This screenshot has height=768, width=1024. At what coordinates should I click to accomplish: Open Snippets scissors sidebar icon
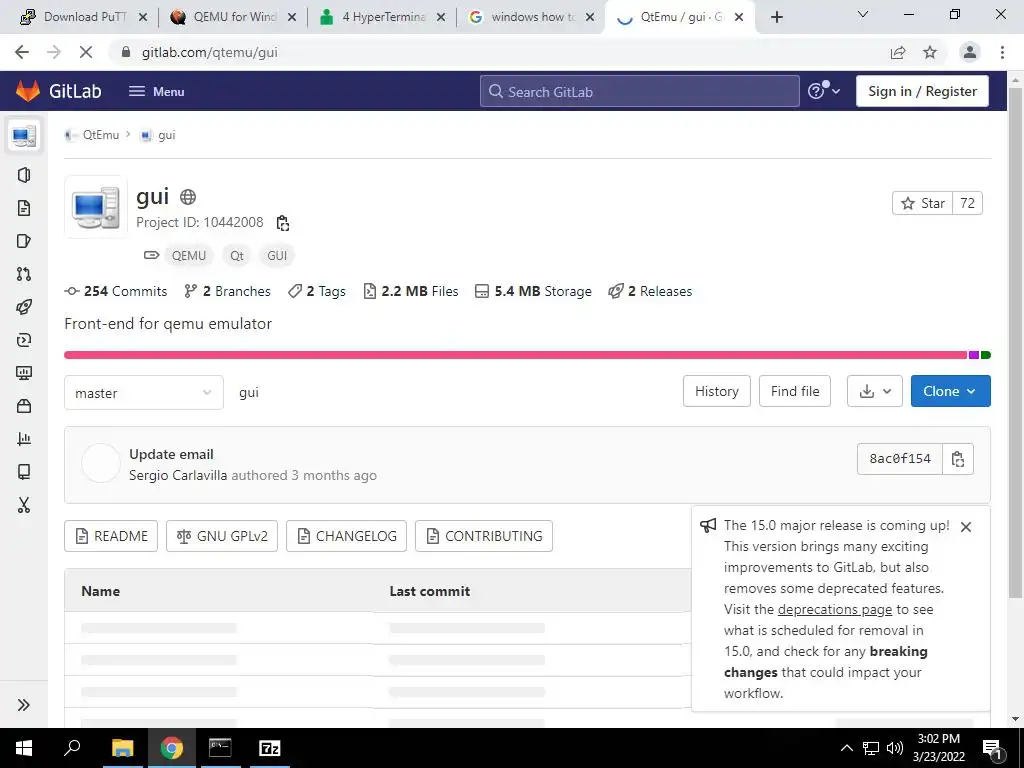[24, 505]
